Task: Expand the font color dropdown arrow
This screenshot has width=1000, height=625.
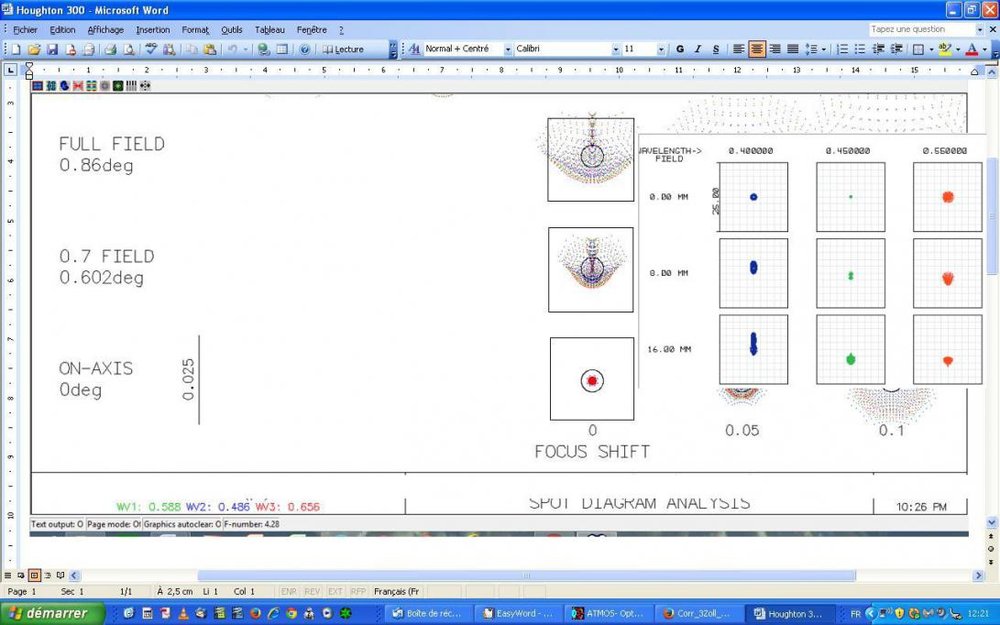Action: [x=984, y=49]
